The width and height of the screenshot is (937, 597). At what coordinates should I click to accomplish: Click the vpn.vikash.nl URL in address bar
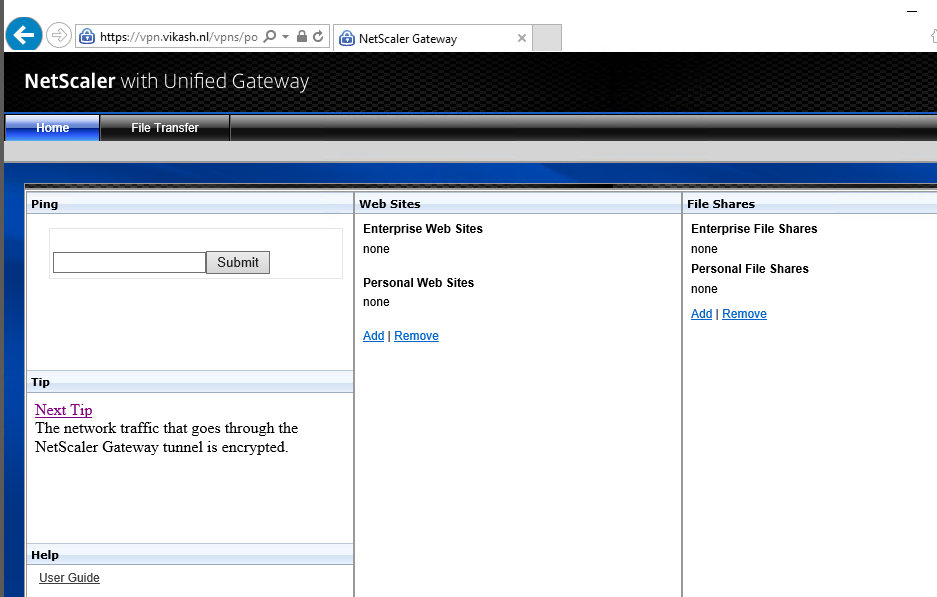point(179,37)
